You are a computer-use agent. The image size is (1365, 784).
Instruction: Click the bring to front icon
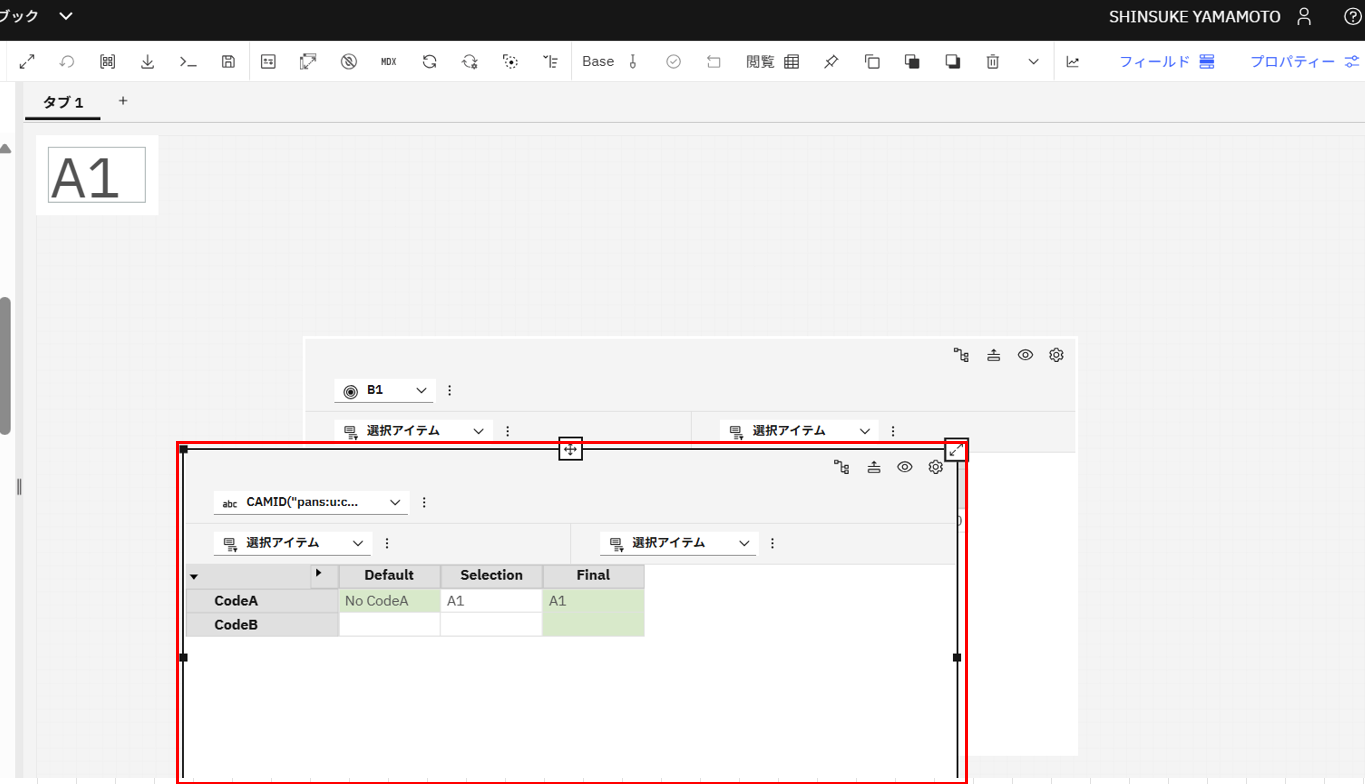[912, 62]
